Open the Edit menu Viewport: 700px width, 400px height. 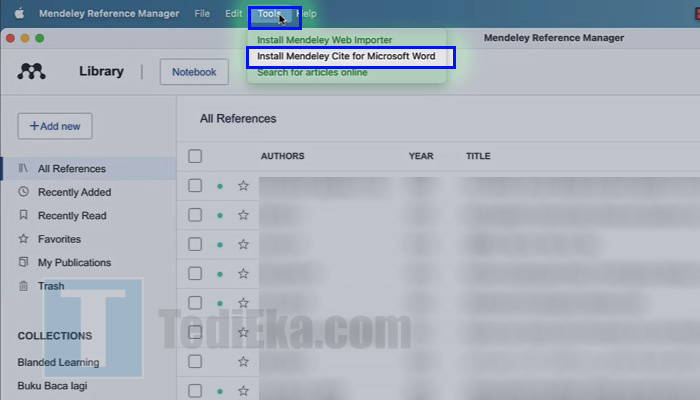(233, 13)
